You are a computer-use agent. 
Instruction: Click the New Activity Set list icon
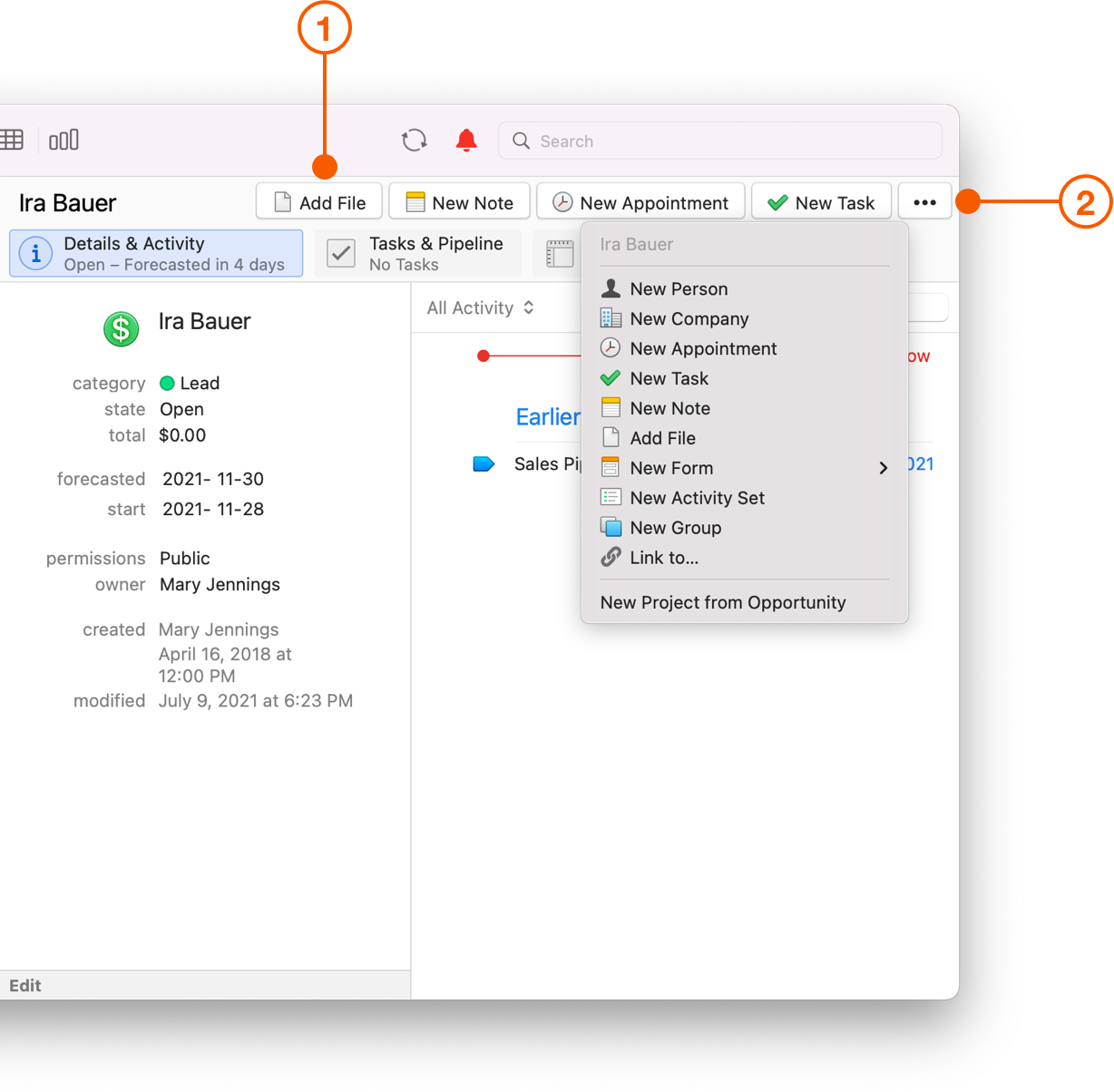point(611,497)
